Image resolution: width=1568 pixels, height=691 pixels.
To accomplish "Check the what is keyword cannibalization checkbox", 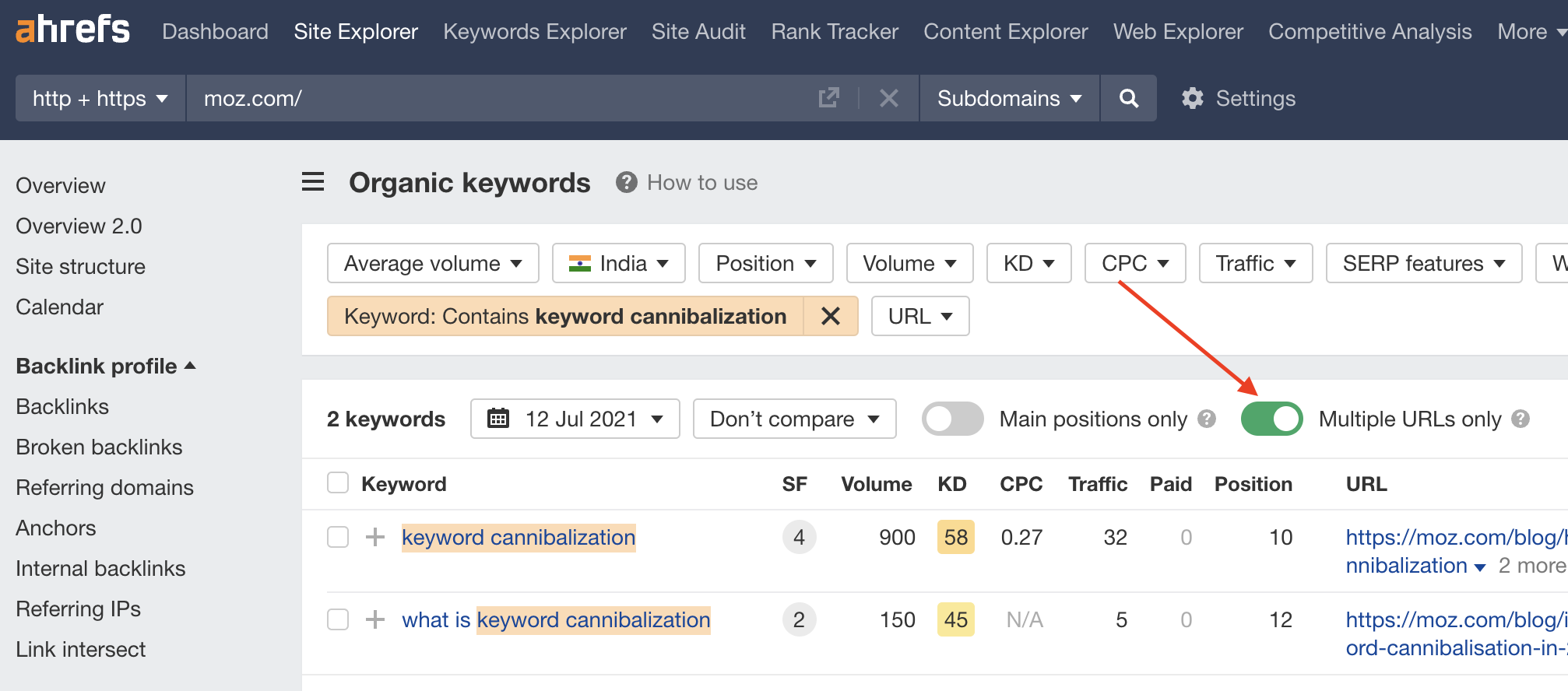I will pyautogui.click(x=338, y=619).
